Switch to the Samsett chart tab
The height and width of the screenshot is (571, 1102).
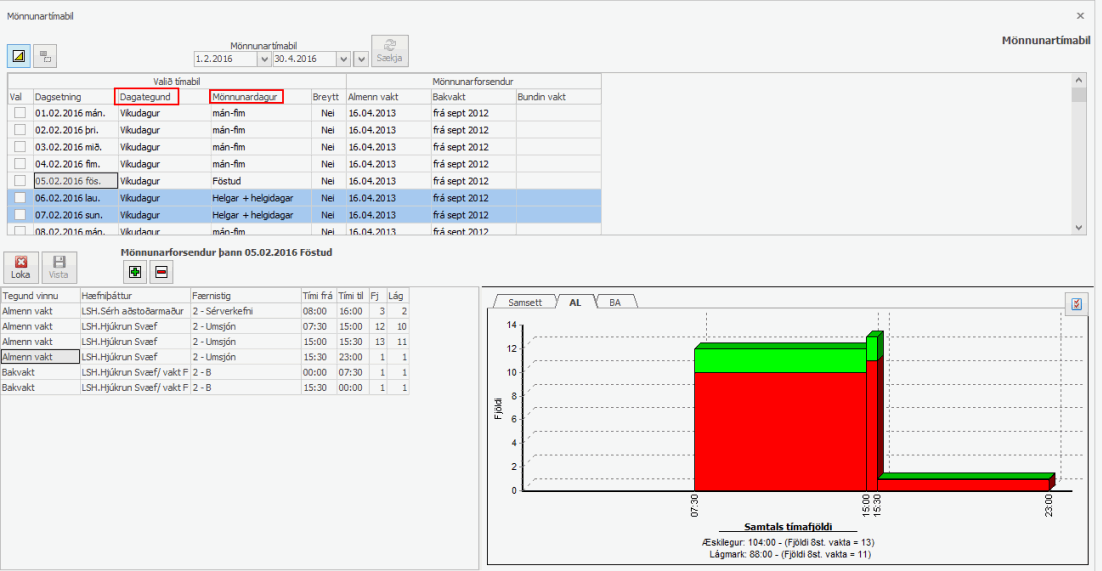[x=524, y=302]
